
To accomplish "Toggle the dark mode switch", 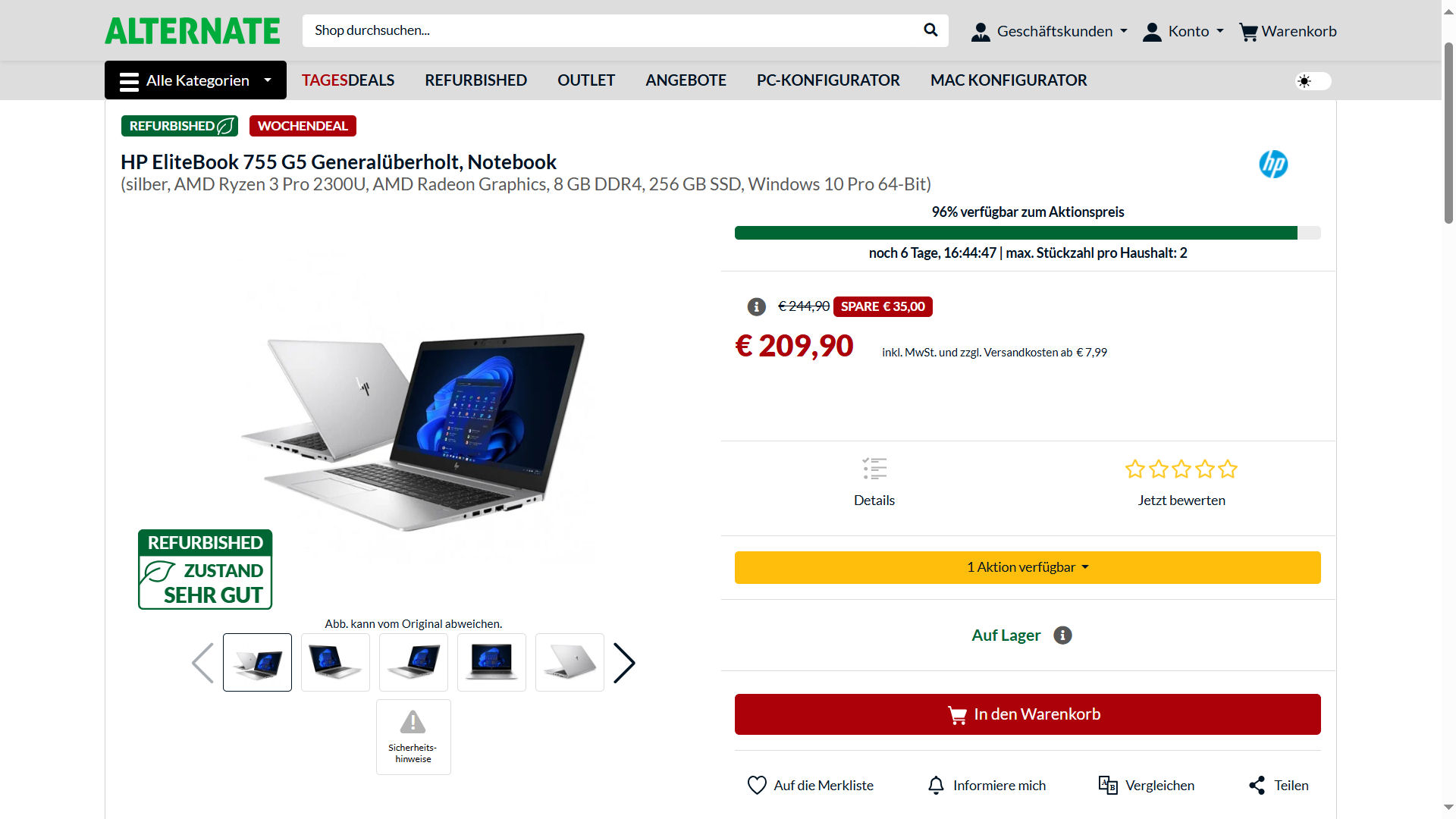I will (x=1313, y=81).
